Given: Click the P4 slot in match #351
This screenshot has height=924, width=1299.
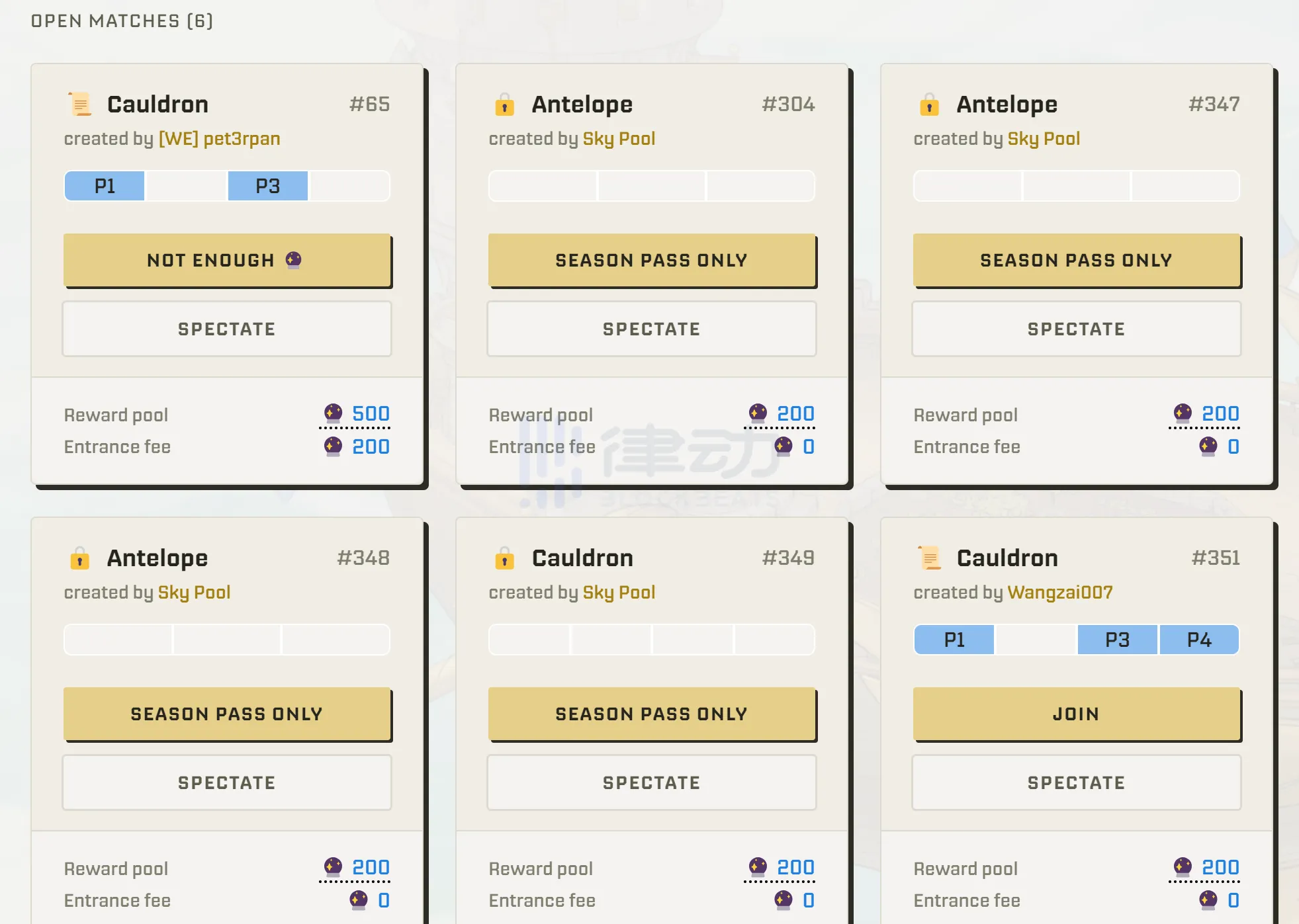Looking at the screenshot, I should click(x=1198, y=640).
